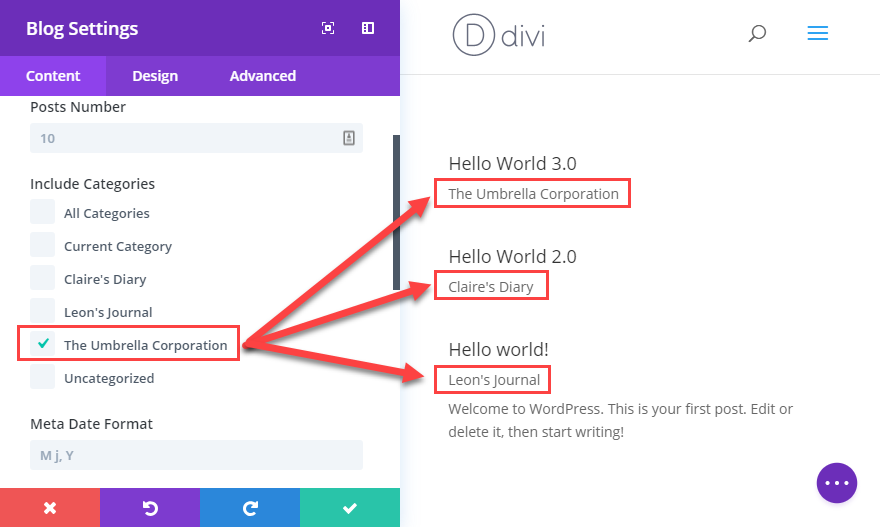880x527 pixels.
Task: Click The Umbrella Corporation category link in preview
Action: (533, 194)
